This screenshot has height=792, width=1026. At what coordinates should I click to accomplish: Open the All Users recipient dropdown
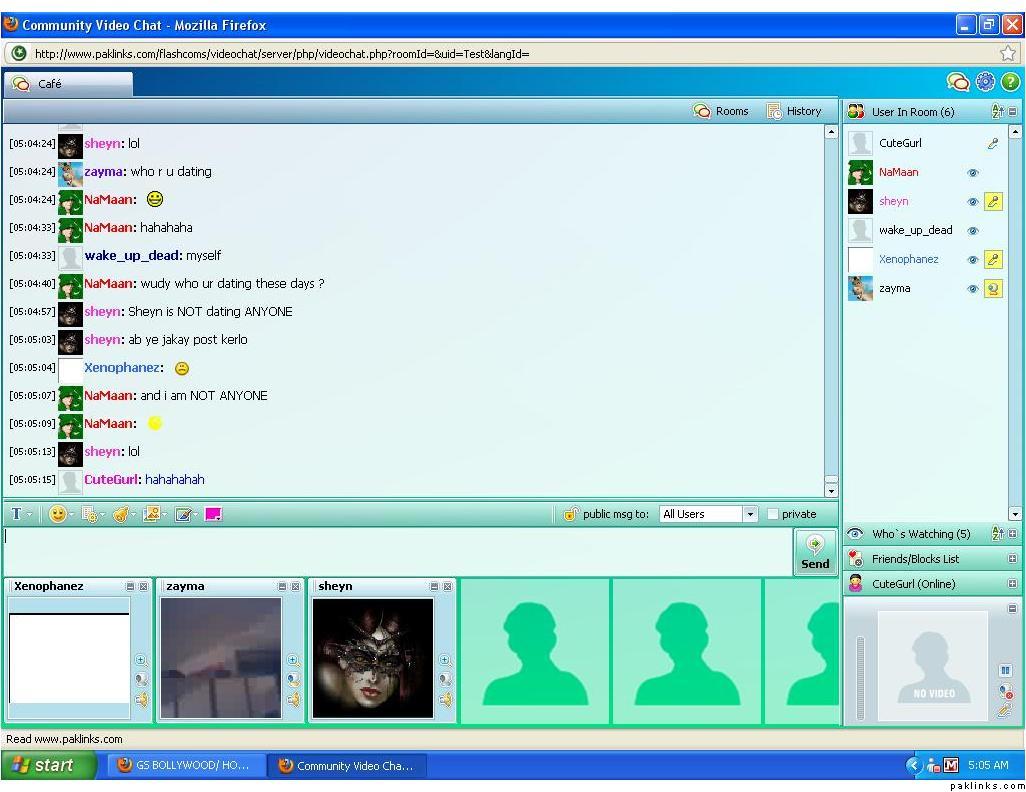point(750,514)
